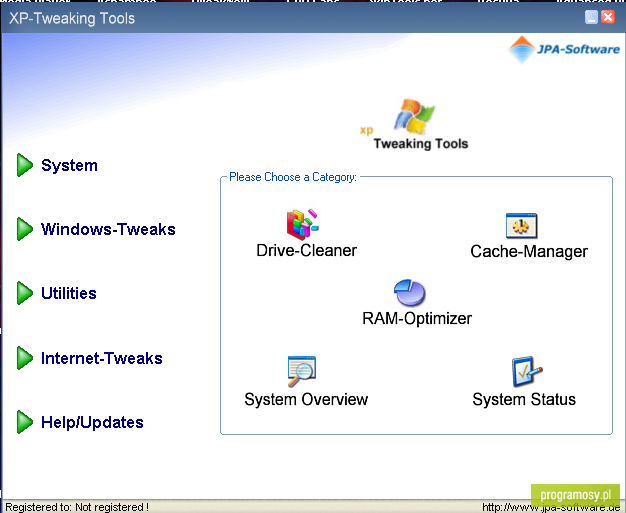Screen dimensions: 626x513
Task: Click the green arrow beside Help/Updates
Action: pos(25,422)
